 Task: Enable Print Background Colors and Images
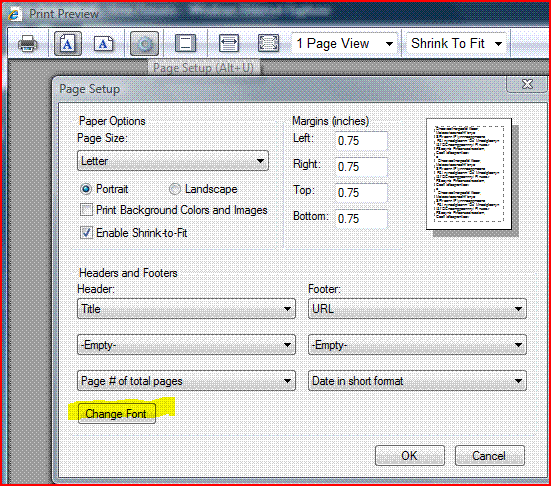coord(86,210)
